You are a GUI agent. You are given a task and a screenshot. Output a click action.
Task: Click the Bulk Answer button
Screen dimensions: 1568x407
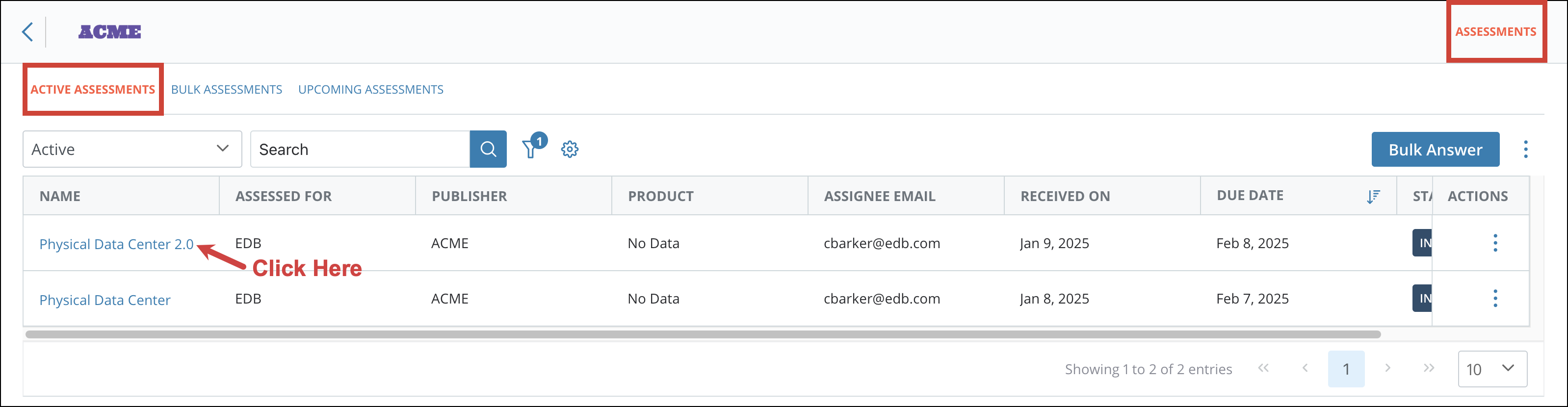(x=1435, y=149)
